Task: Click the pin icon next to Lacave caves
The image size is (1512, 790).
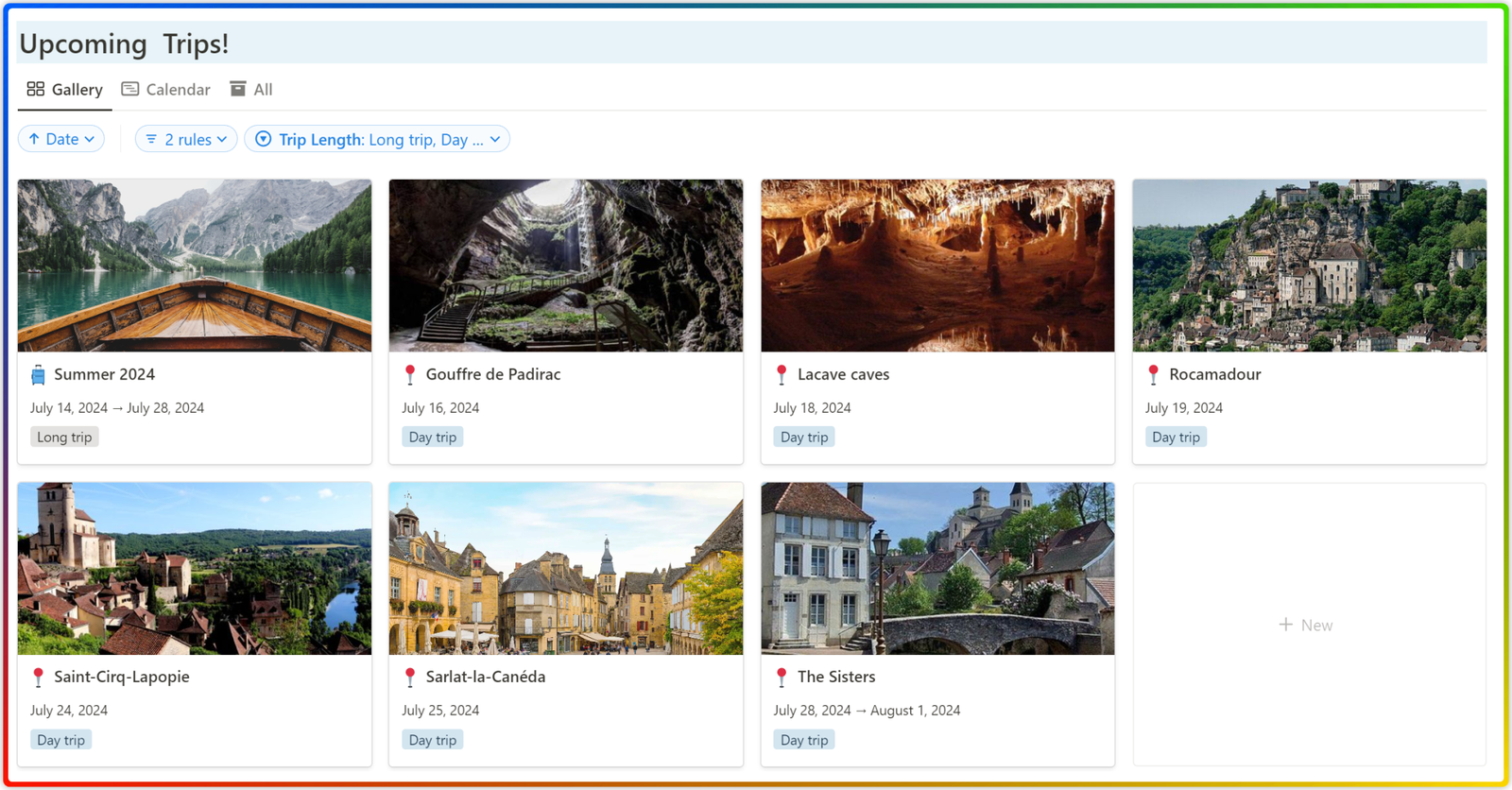Action: [x=782, y=375]
